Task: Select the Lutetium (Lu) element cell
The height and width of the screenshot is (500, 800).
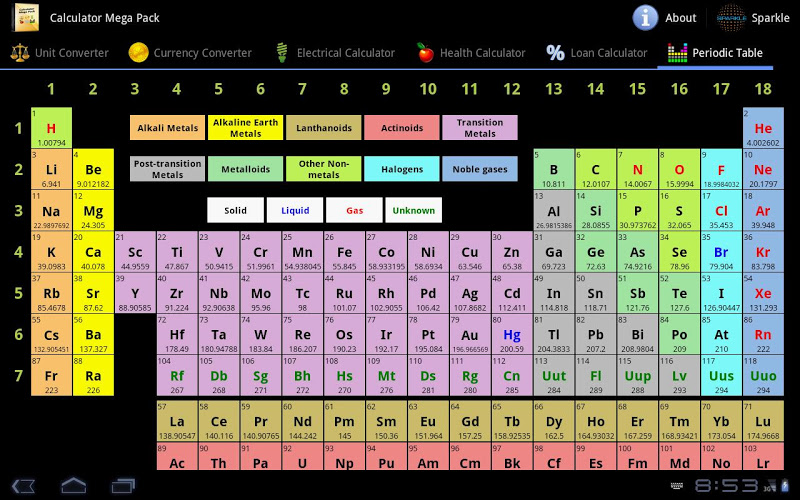Action: point(763,421)
